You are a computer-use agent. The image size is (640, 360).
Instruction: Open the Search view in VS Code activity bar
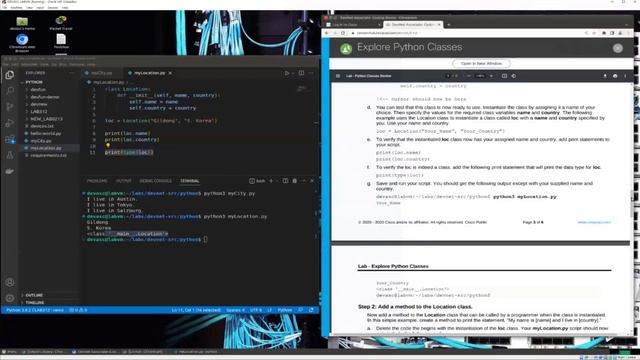pyautogui.click(x=10, y=91)
